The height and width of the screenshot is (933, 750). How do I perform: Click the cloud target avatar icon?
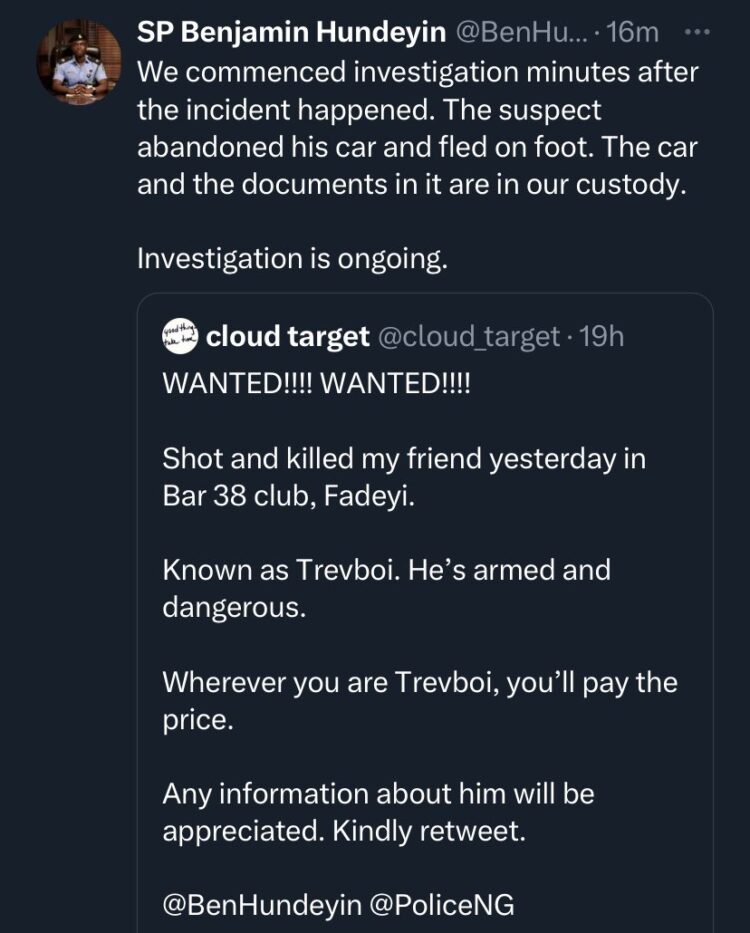[x=180, y=337]
